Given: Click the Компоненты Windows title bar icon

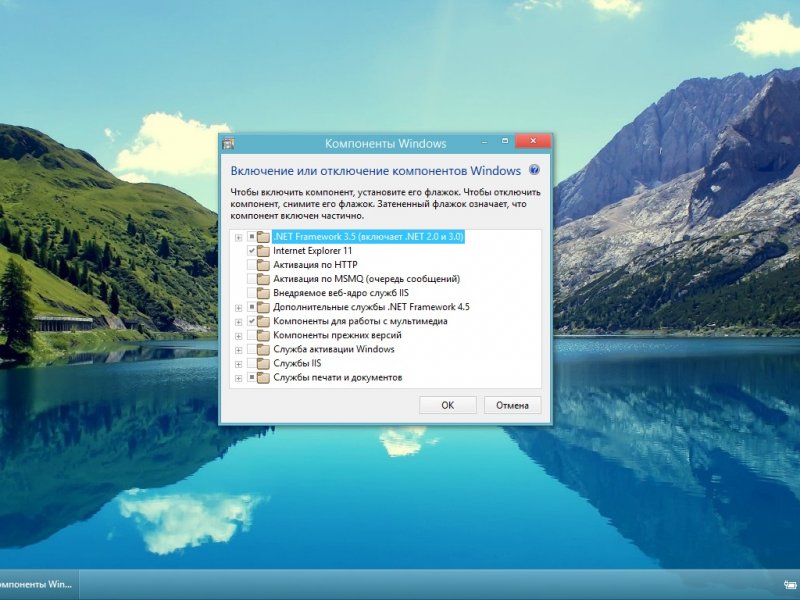Looking at the screenshot, I should 228,143.
